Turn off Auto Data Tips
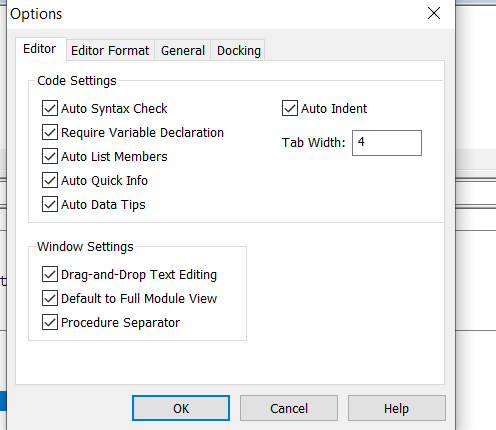This screenshot has height=430, width=496. [x=50, y=204]
